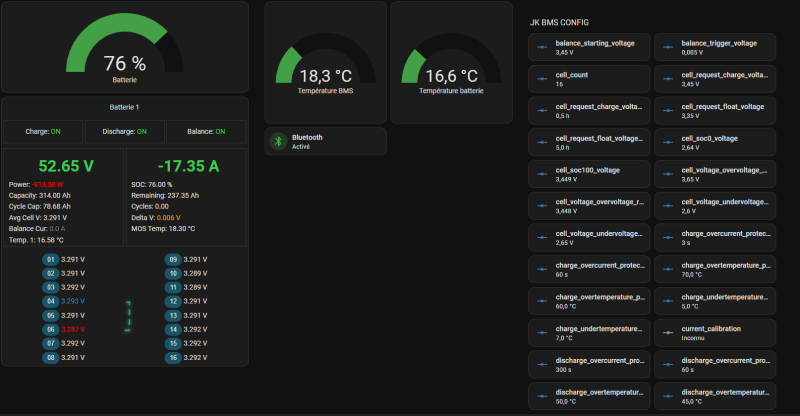Click the JK BMS CONFIG section heading
Image resolution: width=800 pixels, height=416 pixels.
pos(559,22)
